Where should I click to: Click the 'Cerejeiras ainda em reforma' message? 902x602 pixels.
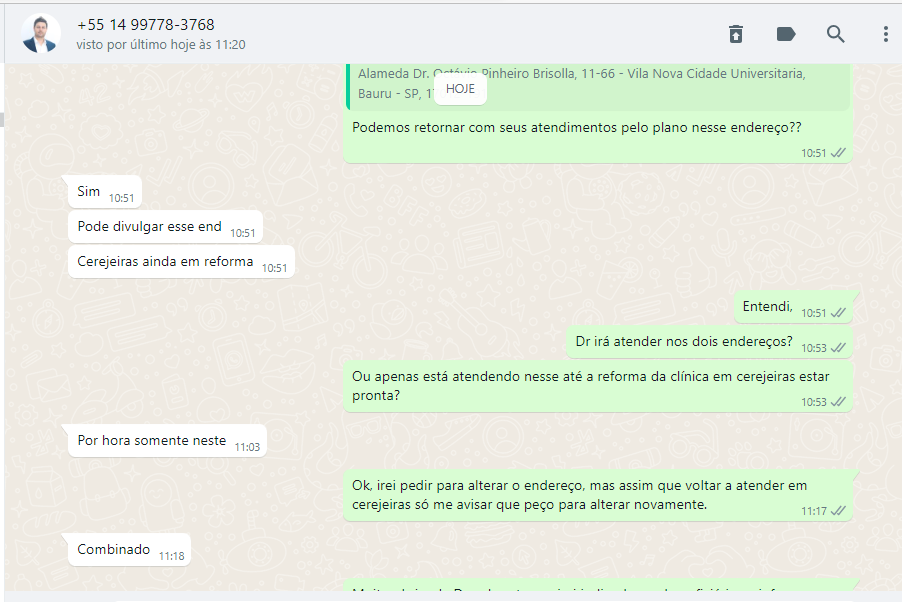click(x=181, y=262)
